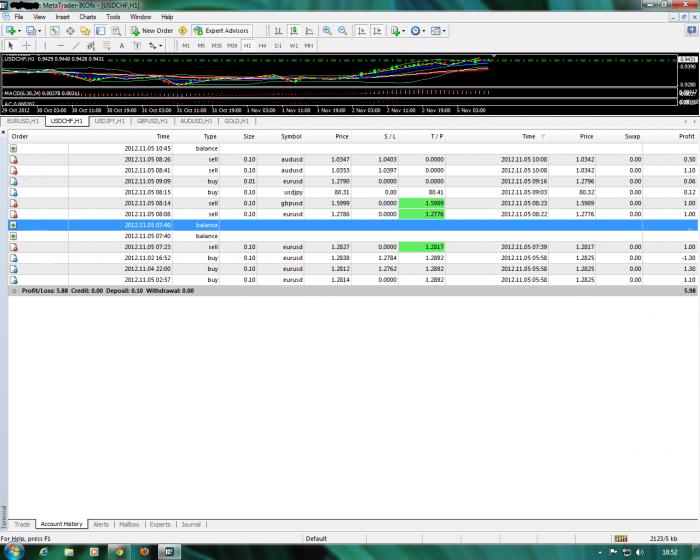The width and height of the screenshot is (700, 560).
Task: Toggle the H4 timeframe
Action: point(262,46)
